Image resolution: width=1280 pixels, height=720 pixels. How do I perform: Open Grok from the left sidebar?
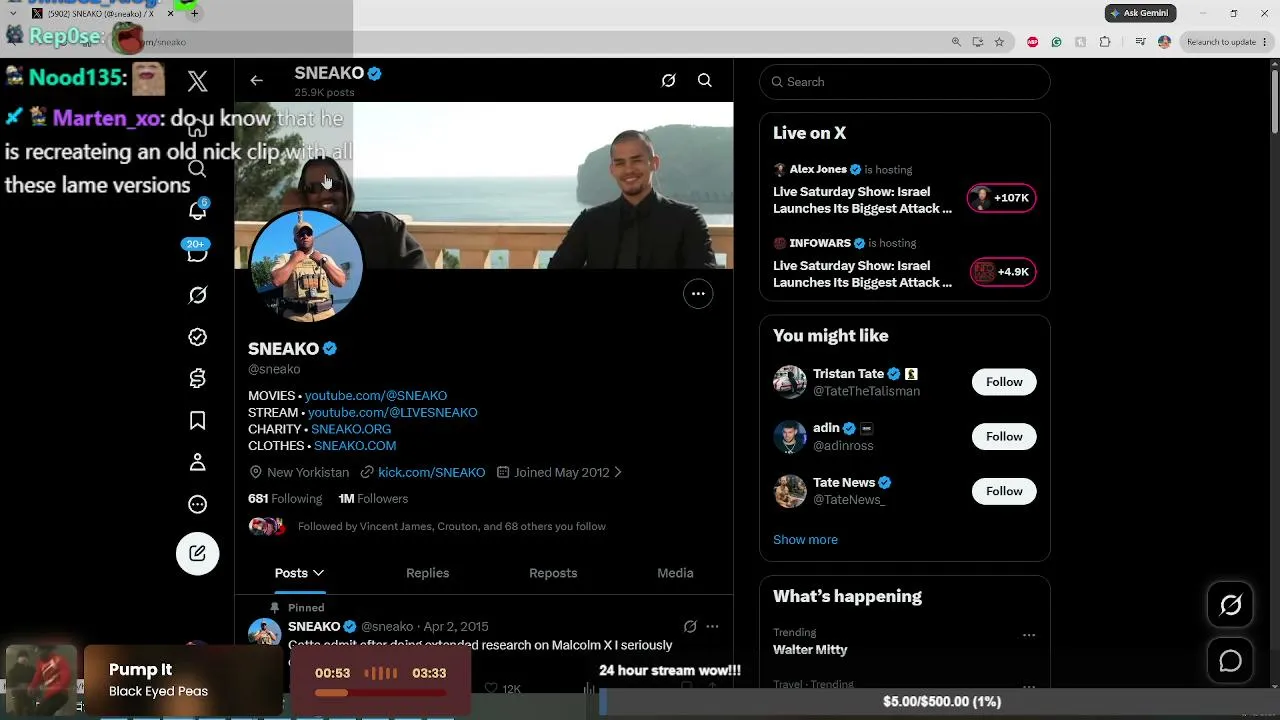(x=198, y=295)
